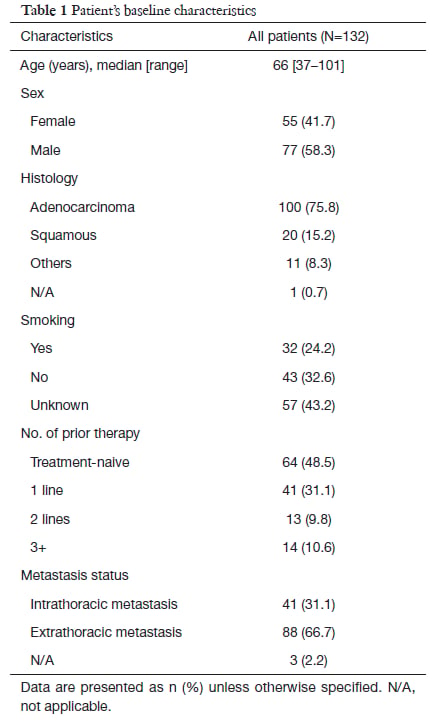
Task: Click the value 66 [37–101]
Action: tap(308, 66)
